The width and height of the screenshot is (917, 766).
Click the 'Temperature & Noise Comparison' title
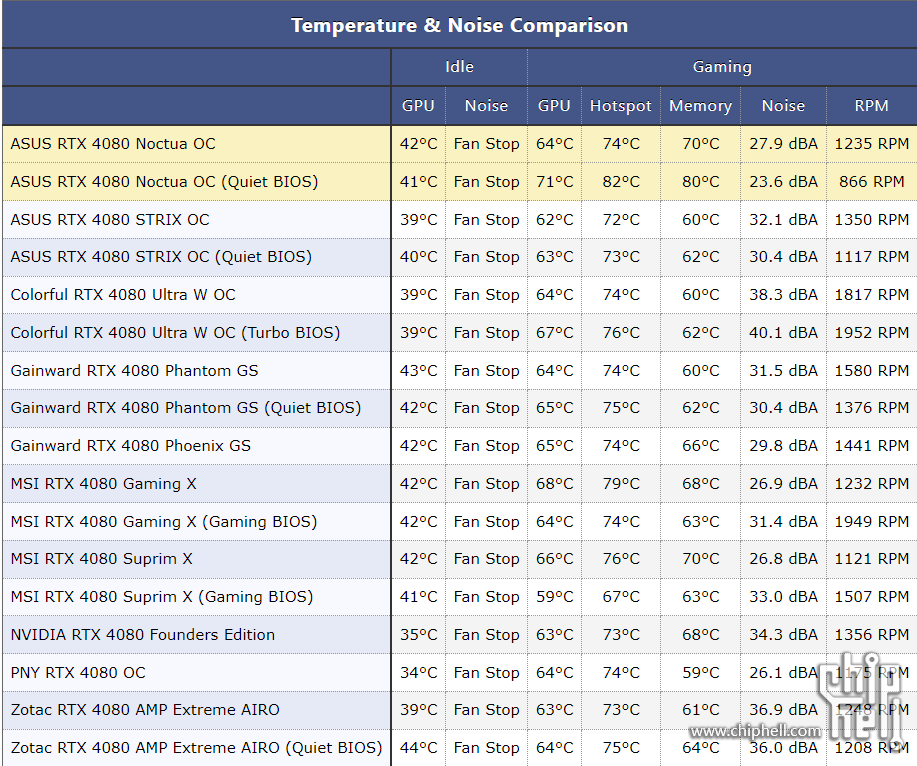[459, 26]
